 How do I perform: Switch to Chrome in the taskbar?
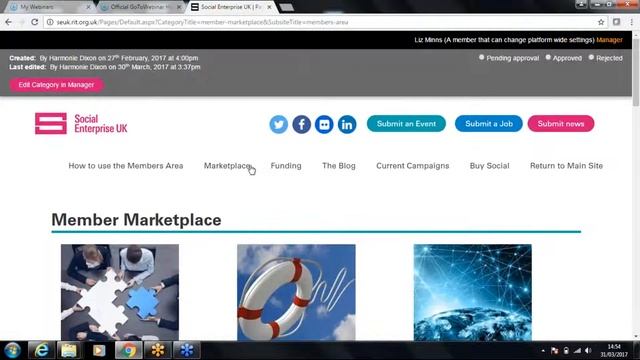click(129, 350)
